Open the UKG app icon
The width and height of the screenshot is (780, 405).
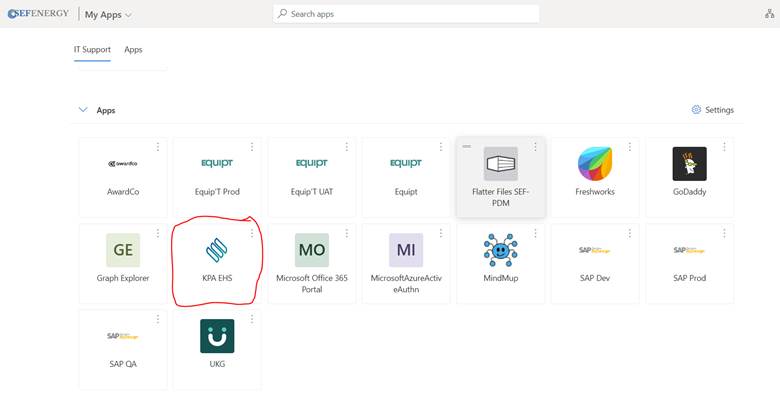[217, 336]
